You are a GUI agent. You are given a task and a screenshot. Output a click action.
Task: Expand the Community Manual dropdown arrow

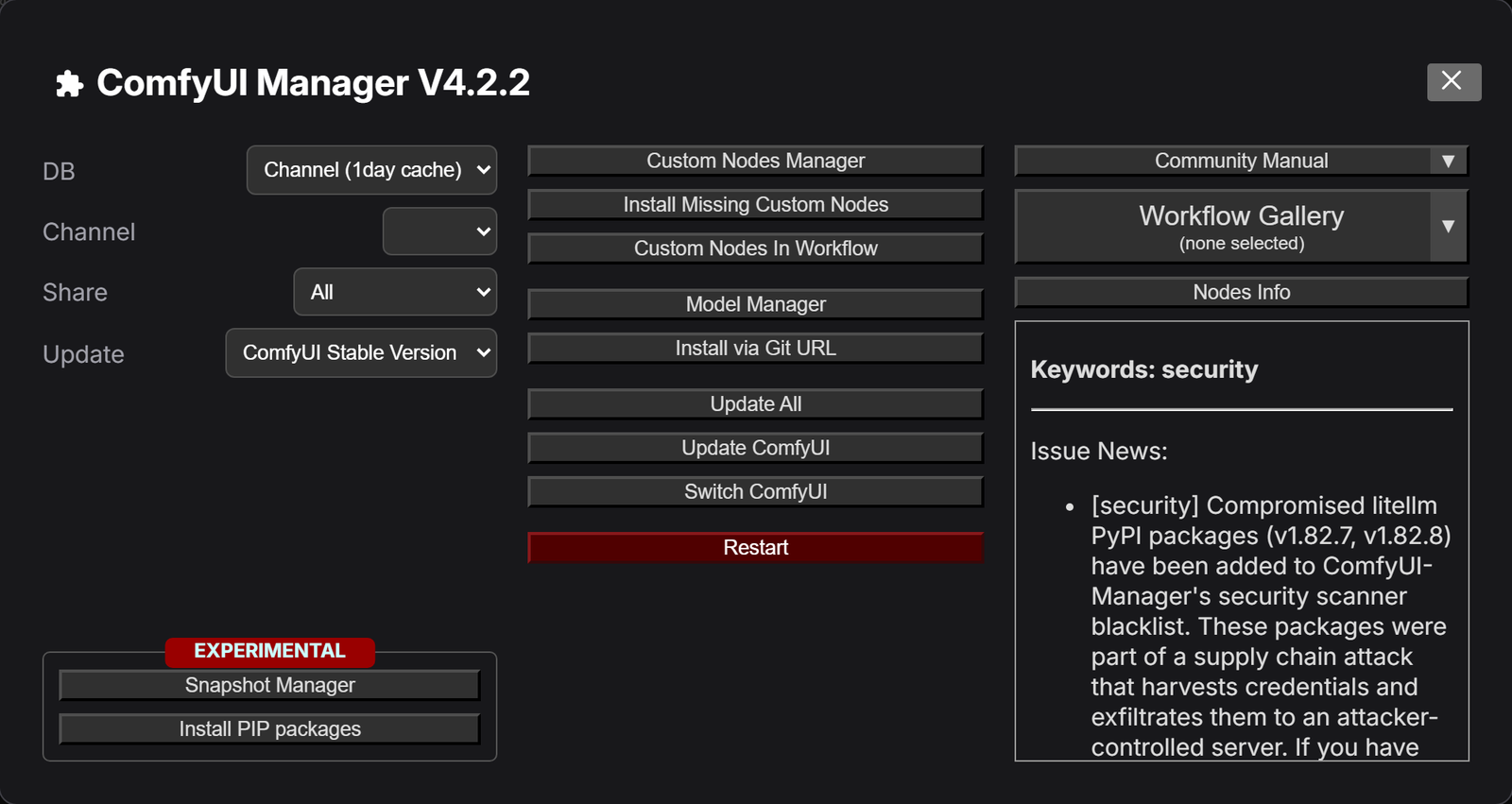click(1448, 161)
